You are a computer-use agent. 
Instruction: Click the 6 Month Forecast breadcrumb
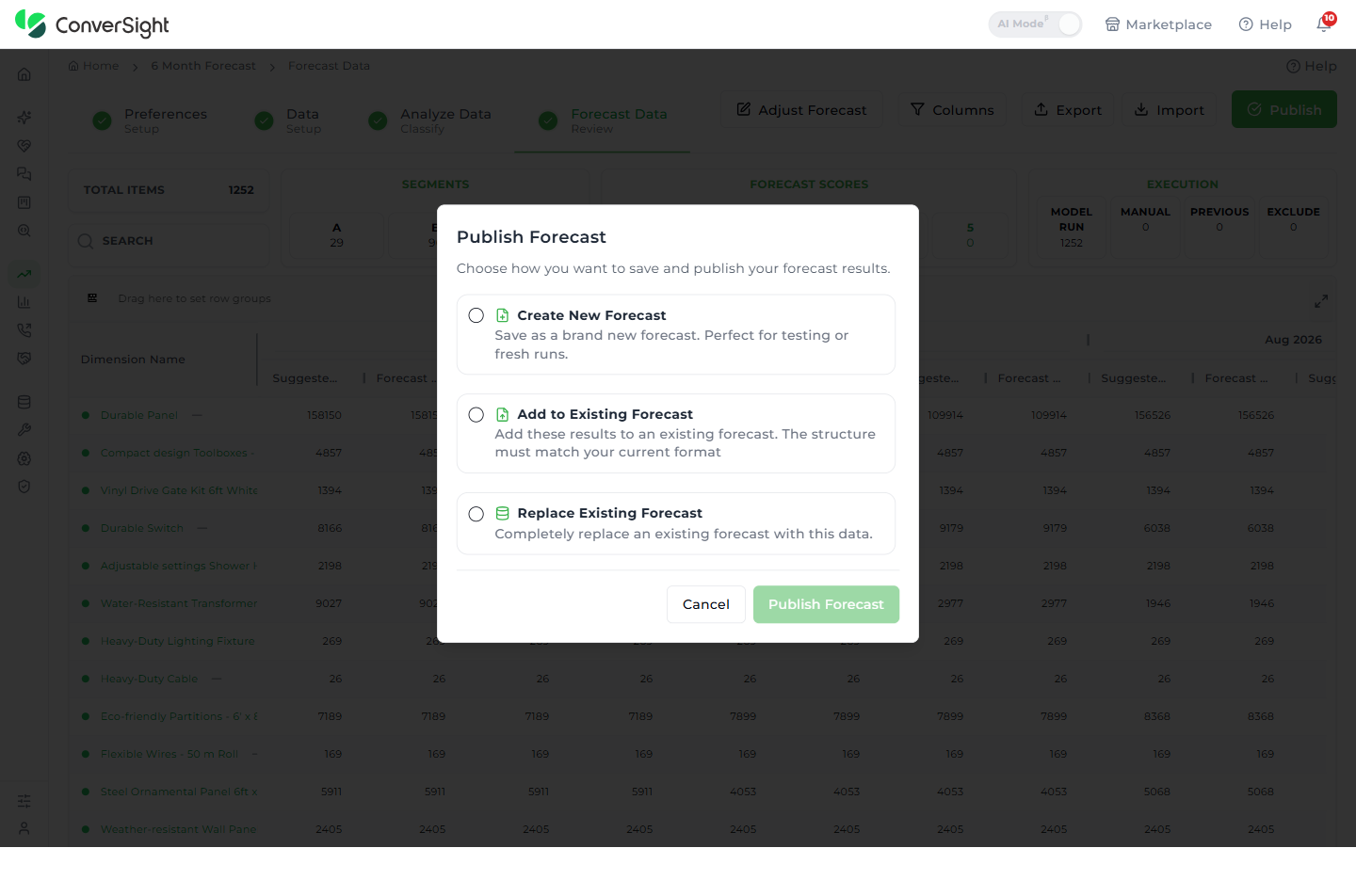(x=203, y=66)
